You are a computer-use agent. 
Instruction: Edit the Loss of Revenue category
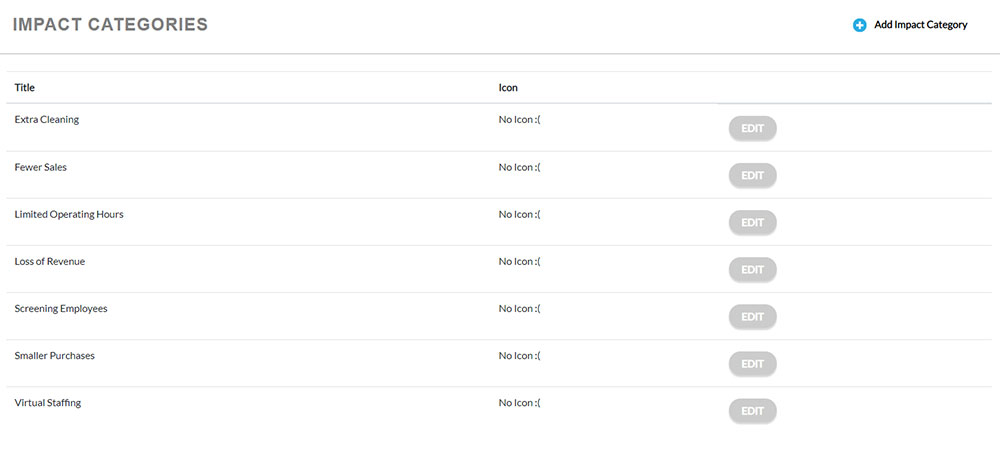coord(752,269)
